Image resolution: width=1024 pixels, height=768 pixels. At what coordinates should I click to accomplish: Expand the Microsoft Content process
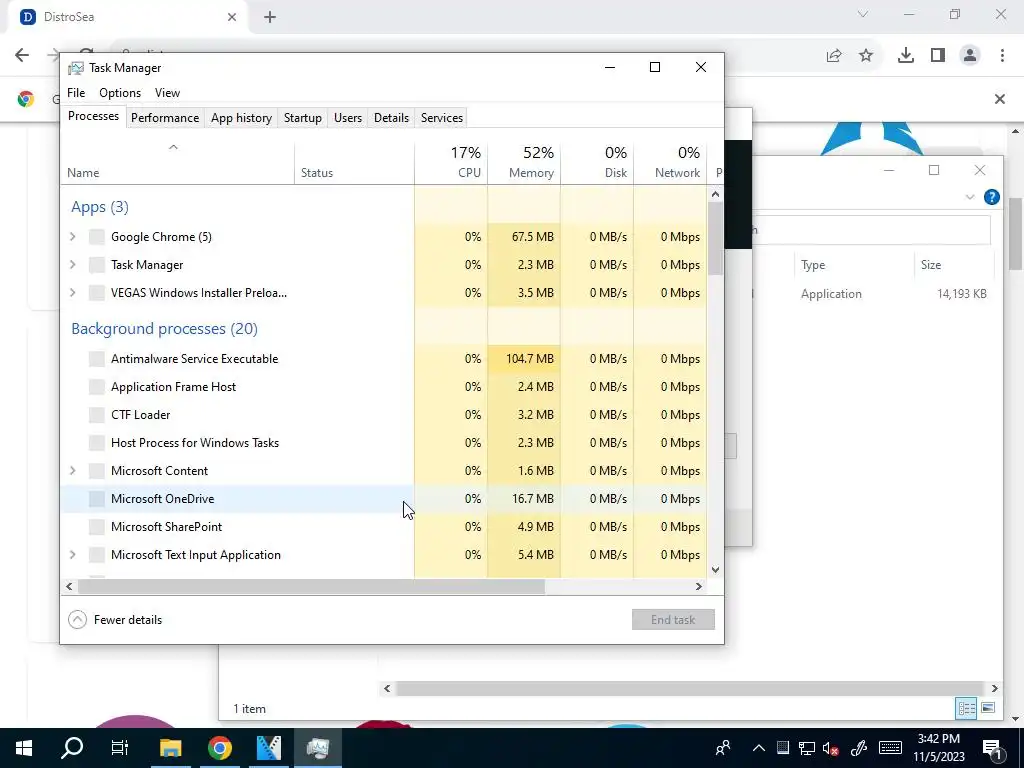click(72, 470)
